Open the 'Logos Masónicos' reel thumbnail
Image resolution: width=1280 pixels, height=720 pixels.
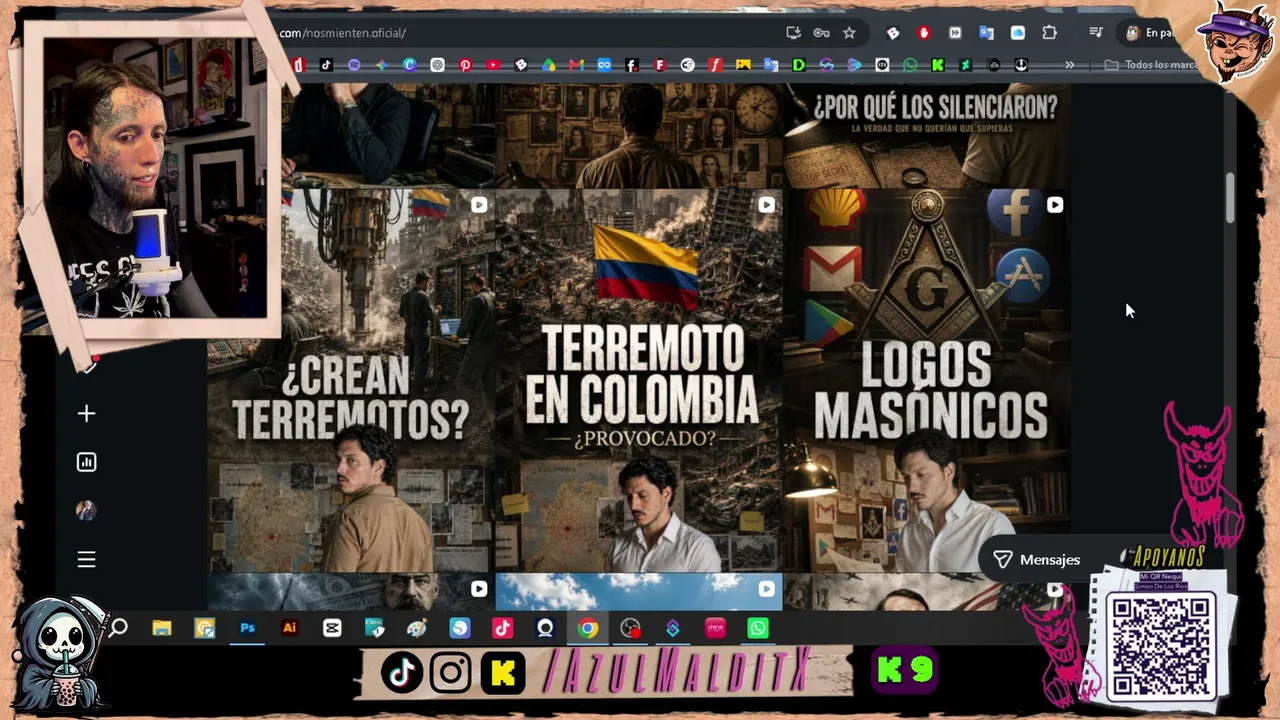coord(927,380)
